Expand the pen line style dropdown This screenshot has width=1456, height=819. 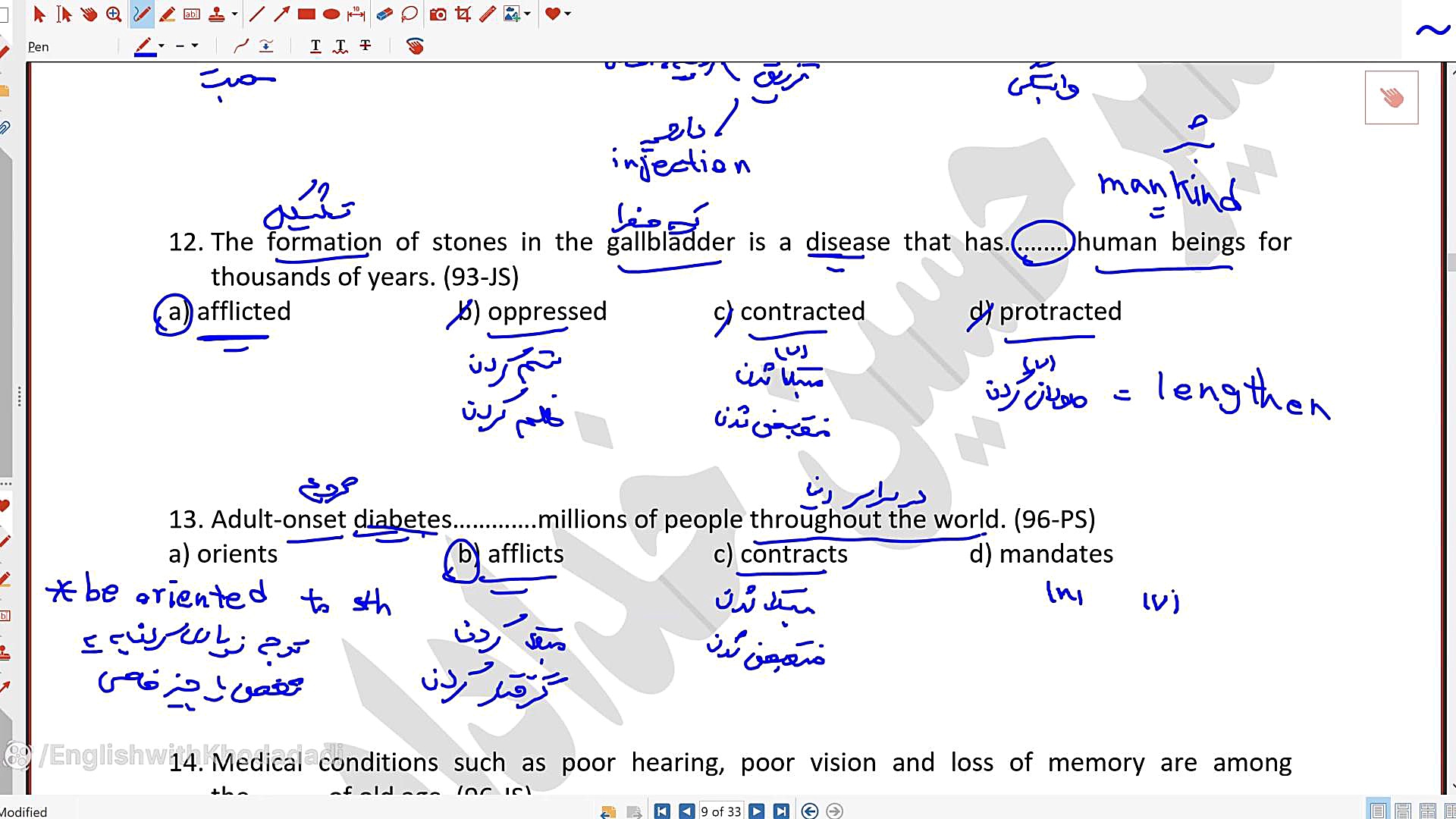[195, 46]
